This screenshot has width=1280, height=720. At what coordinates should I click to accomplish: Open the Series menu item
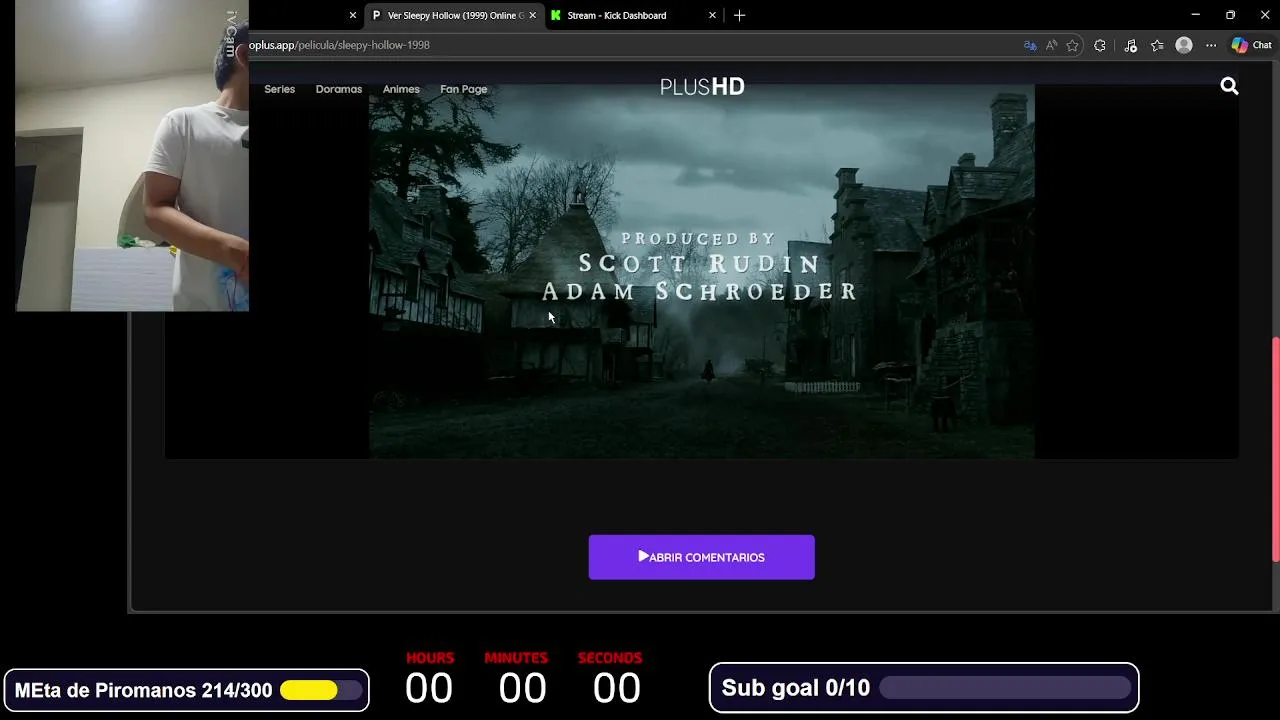(279, 89)
